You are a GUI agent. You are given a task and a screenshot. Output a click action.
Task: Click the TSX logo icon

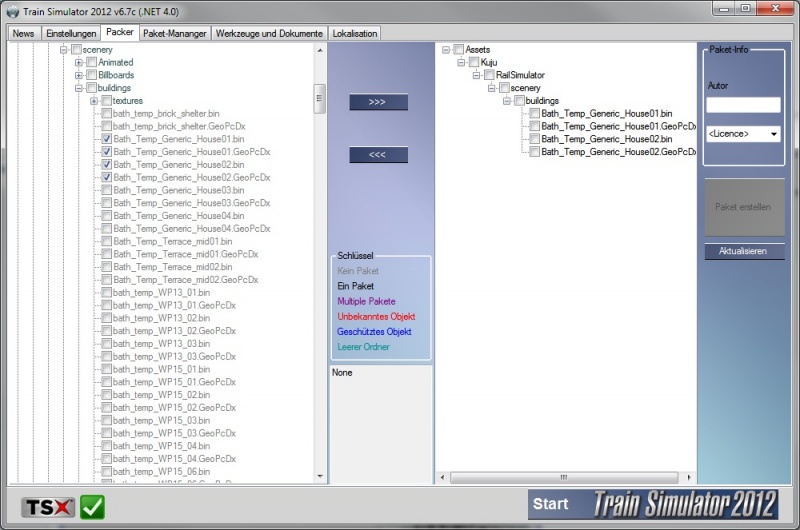pos(47,507)
